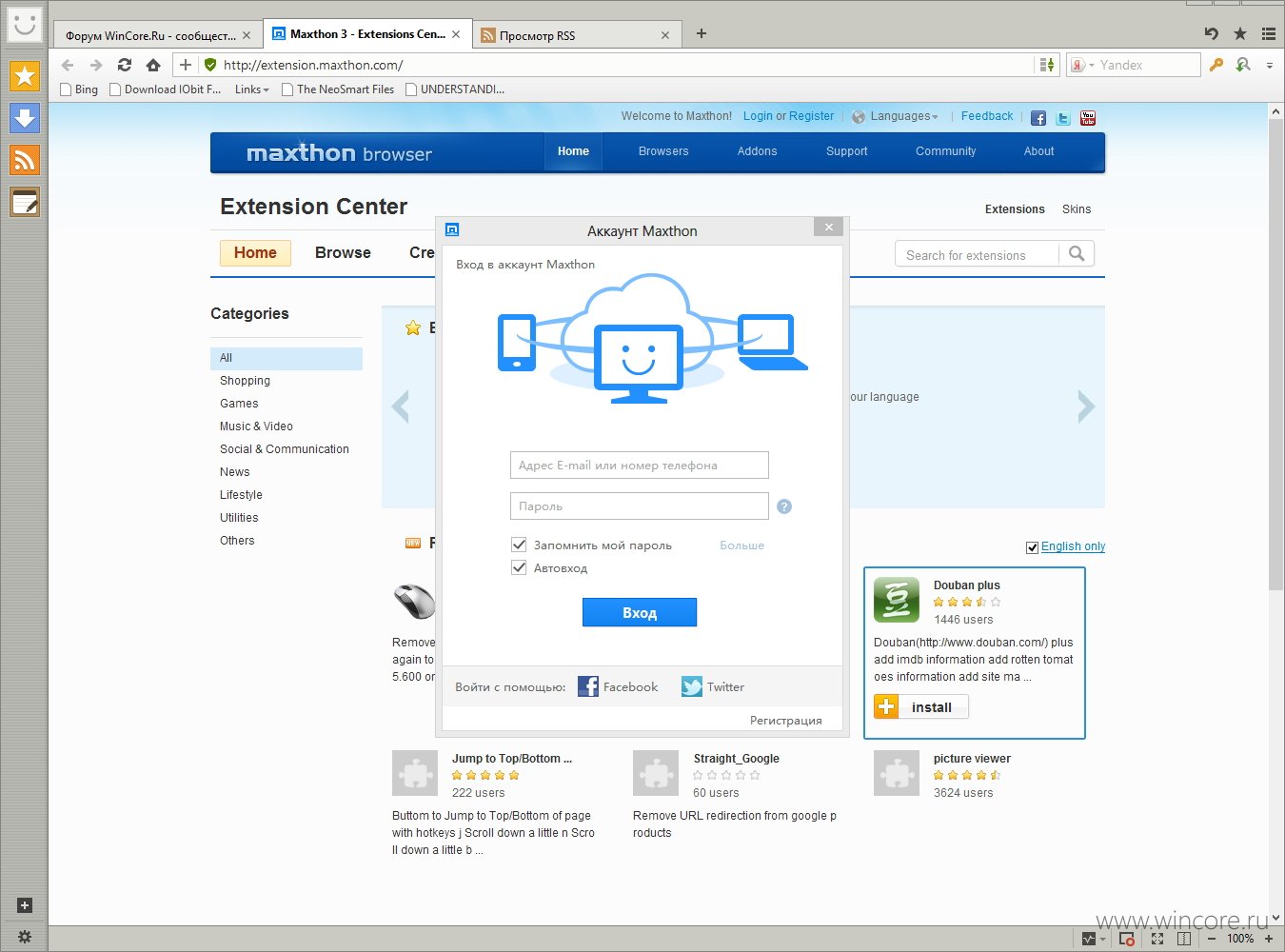This screenshot has height=952, width=1285.
Task: Expand the Links bookmark folder dropdown
Action: coord(252,89)
